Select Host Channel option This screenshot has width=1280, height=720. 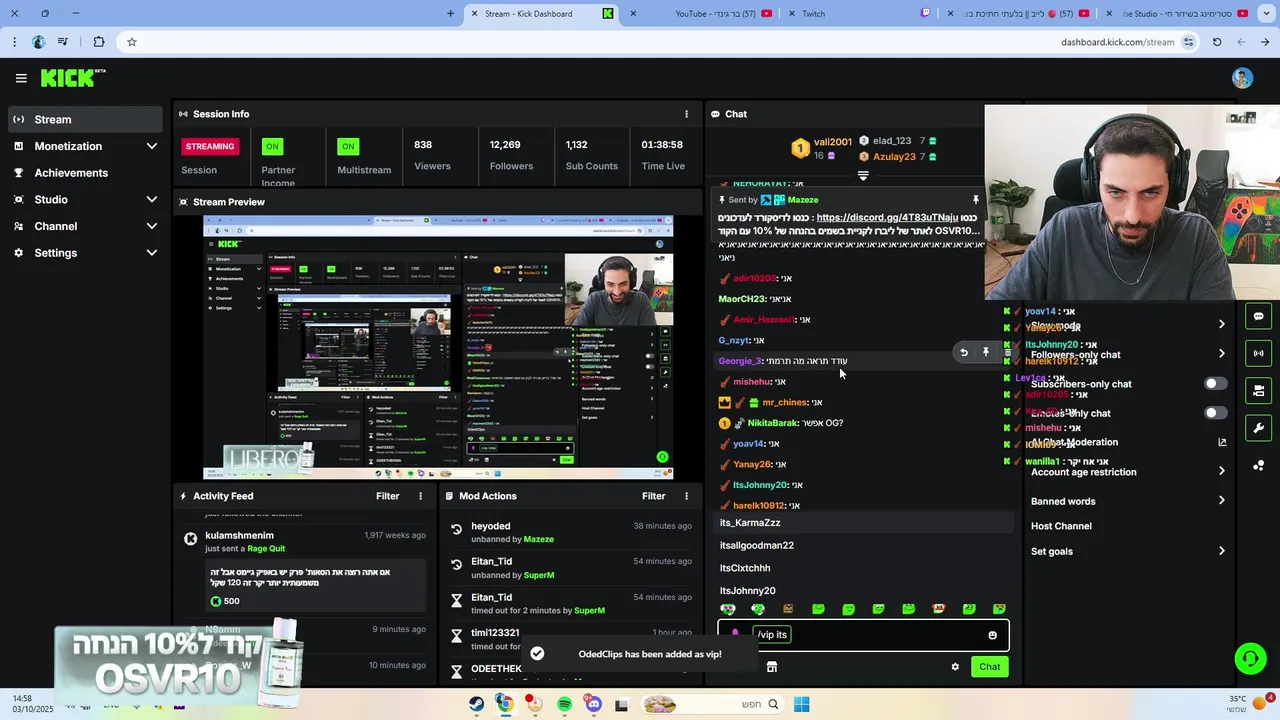1061,526
